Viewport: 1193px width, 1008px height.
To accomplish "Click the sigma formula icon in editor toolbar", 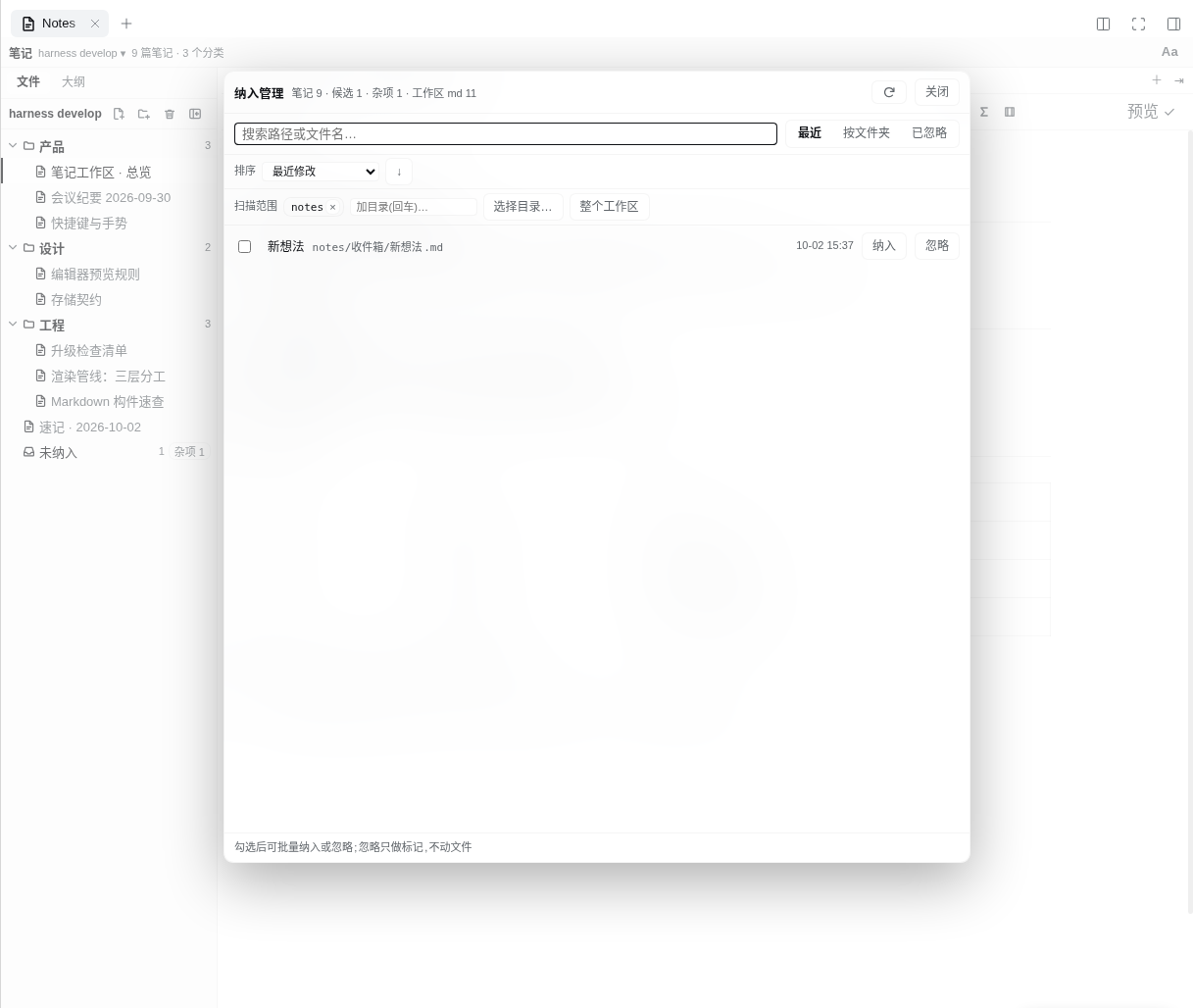I will click(983, 112).
